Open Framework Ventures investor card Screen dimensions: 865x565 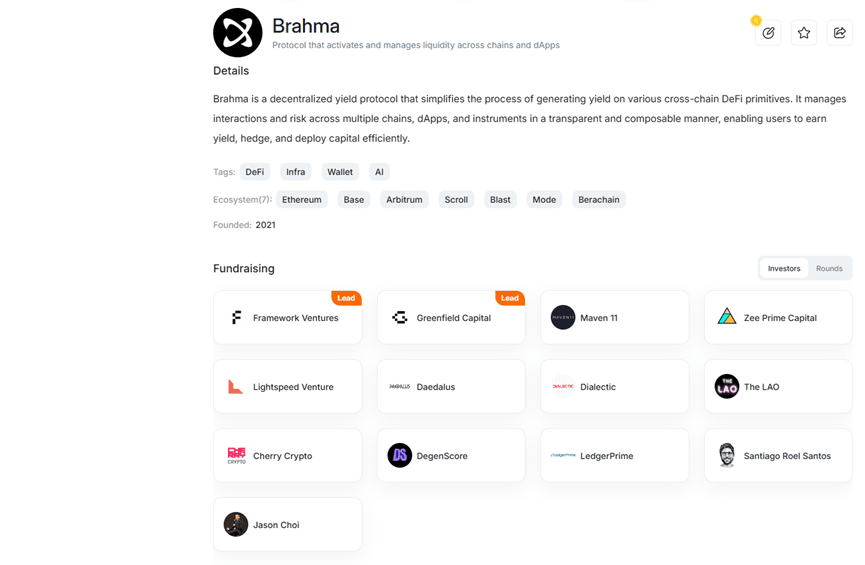click(287, 318)
